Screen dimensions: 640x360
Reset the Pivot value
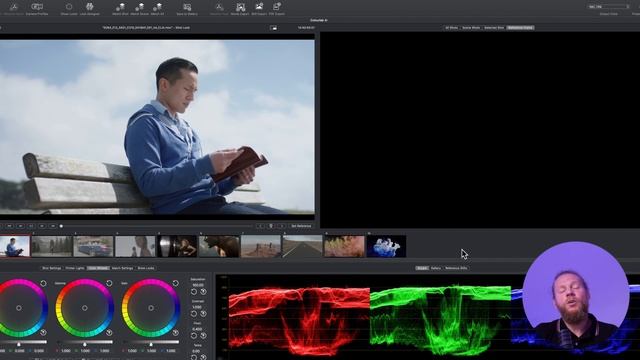click(193, 336)
